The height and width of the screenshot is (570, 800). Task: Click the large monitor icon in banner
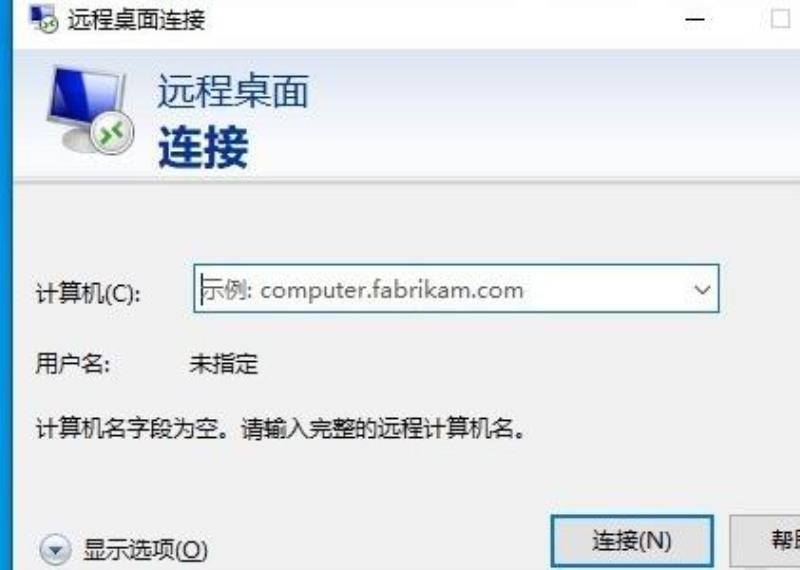[x=90, y=111]
